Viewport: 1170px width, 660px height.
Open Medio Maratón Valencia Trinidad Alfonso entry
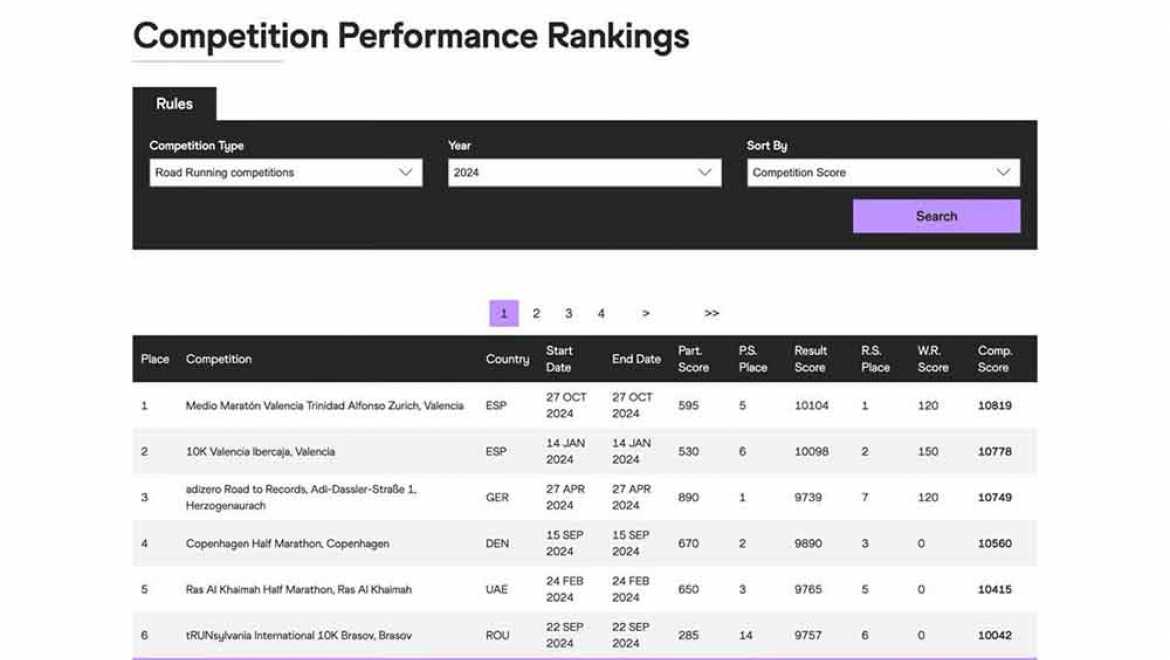click(x=324, y=406)
